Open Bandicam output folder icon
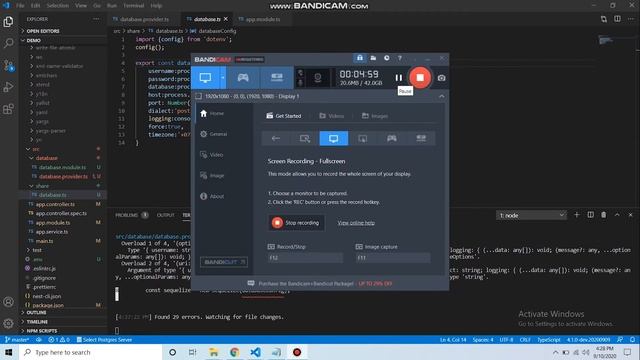The height and width of the screenshot is (360, 640). [x=373, y=58]
